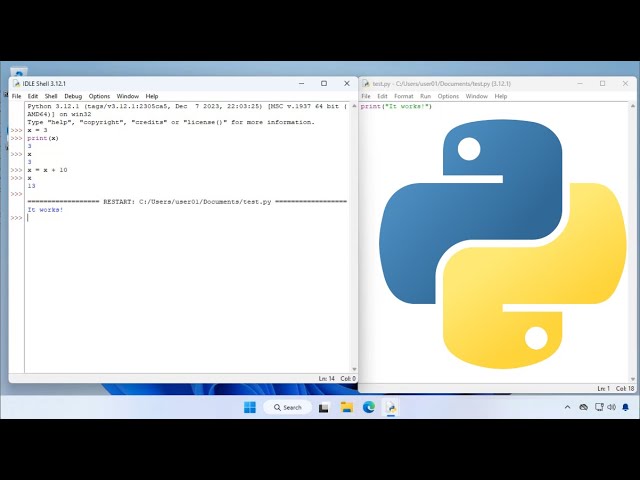Open Window menu in IDLE Shell window
The height and width of the screenshot is (480, 640).
point(128,96)
